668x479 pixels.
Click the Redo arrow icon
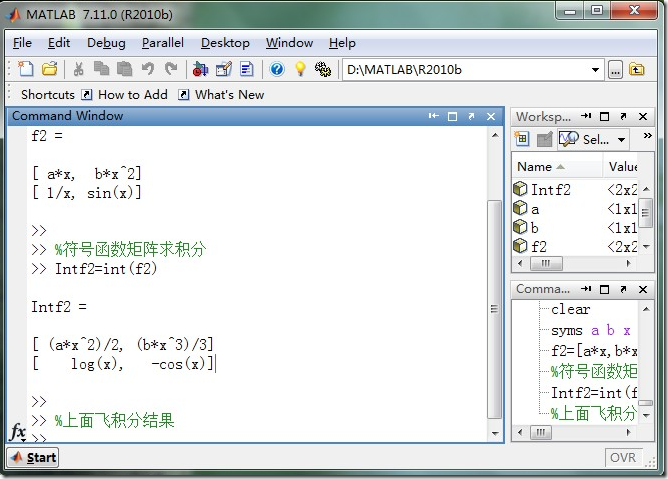tap(171, 69)
